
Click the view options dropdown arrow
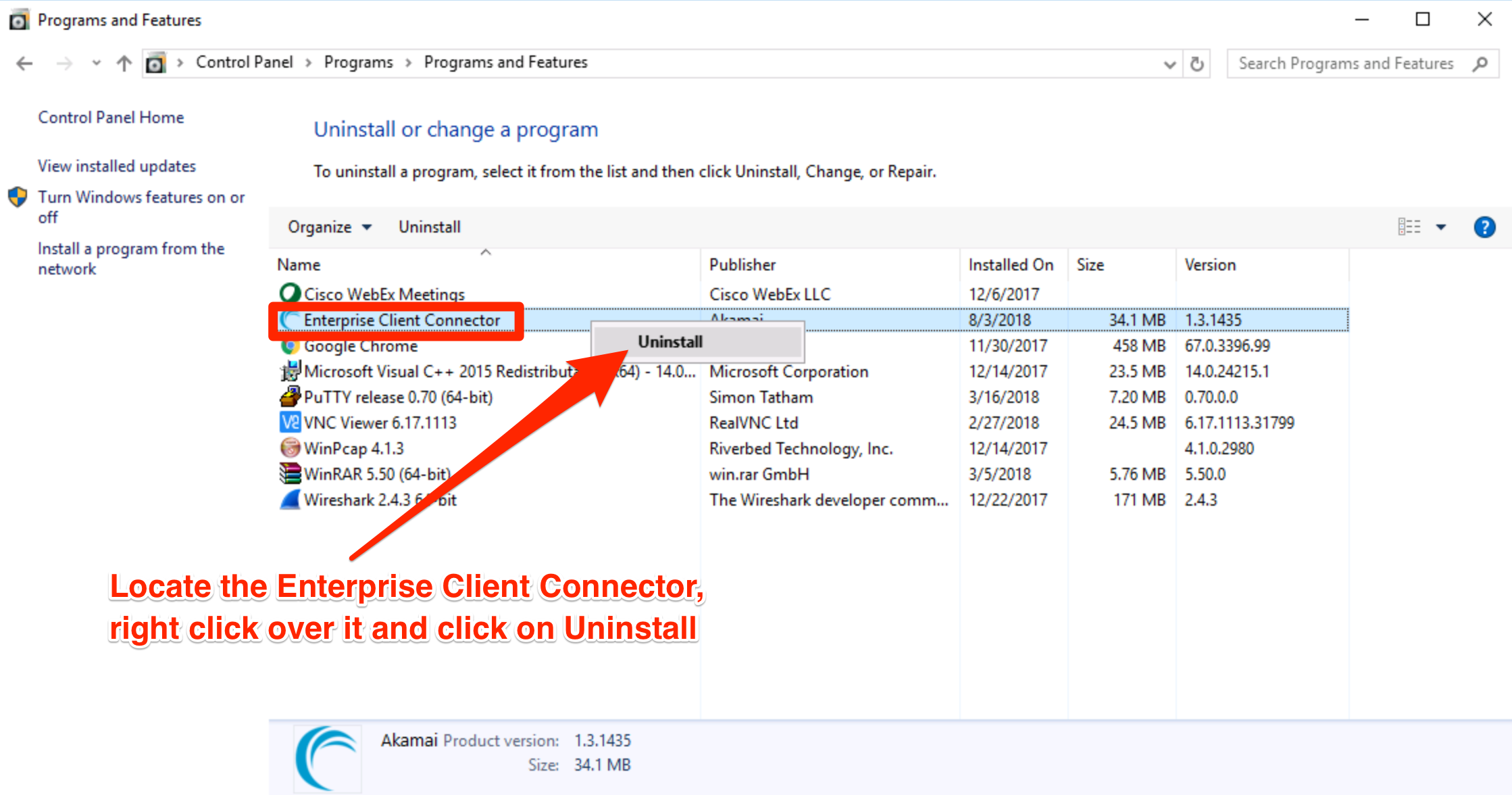[x=1441, y=227]
